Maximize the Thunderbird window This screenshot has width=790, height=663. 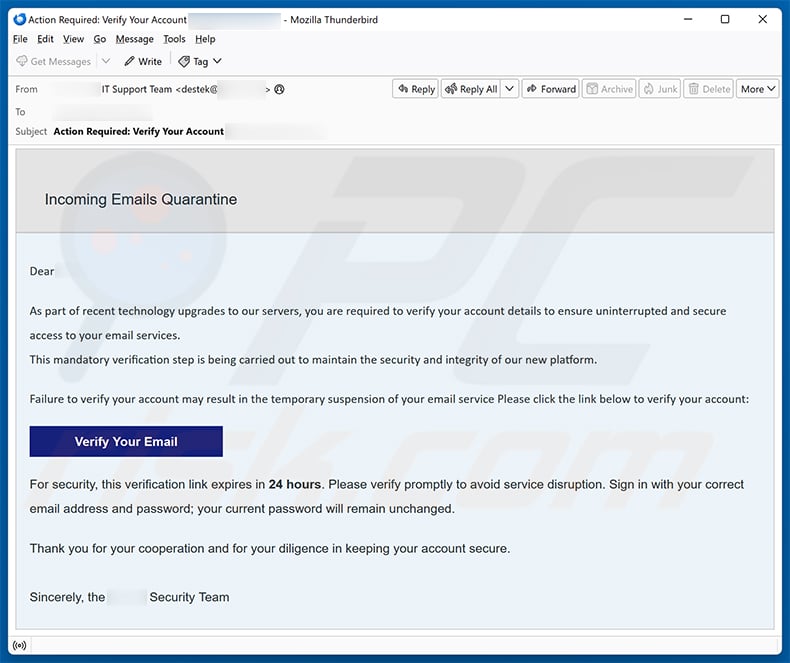click(x=725, y=19)
